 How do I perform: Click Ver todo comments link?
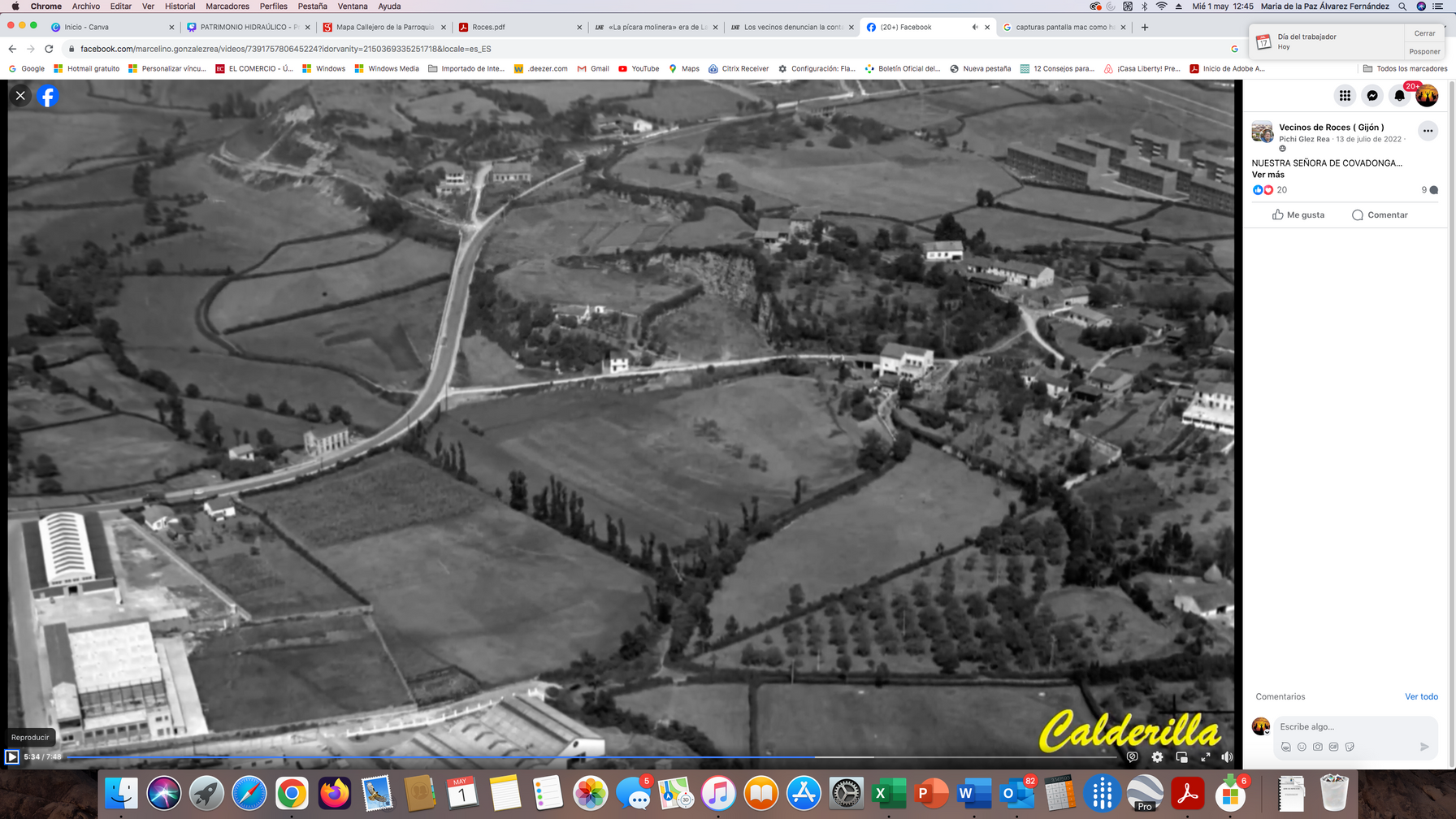click(1421, 696)
